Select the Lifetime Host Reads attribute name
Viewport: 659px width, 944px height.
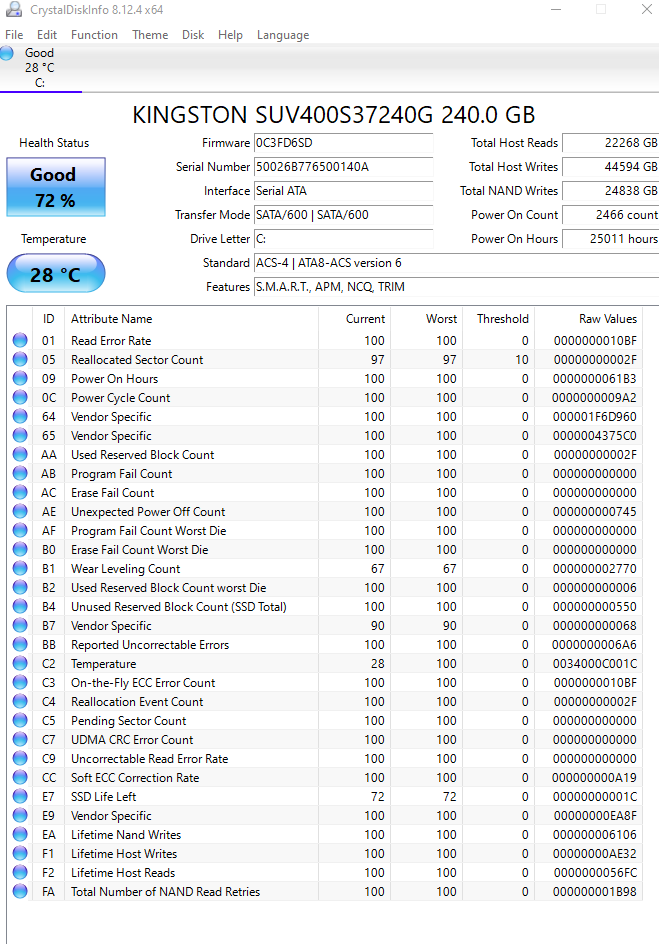coord(123,872)
